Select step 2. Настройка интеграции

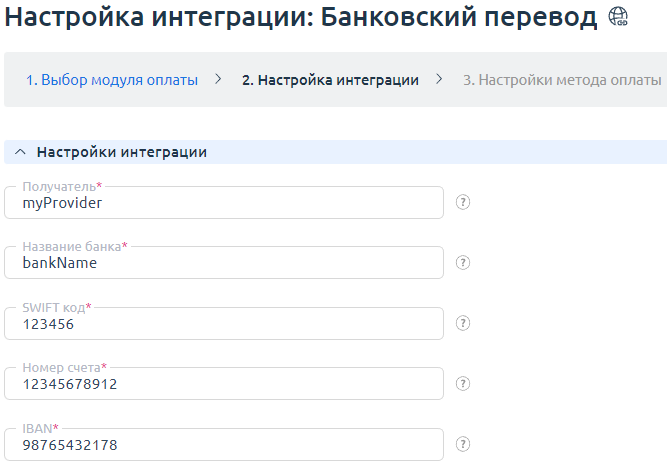tap(330, 80)
